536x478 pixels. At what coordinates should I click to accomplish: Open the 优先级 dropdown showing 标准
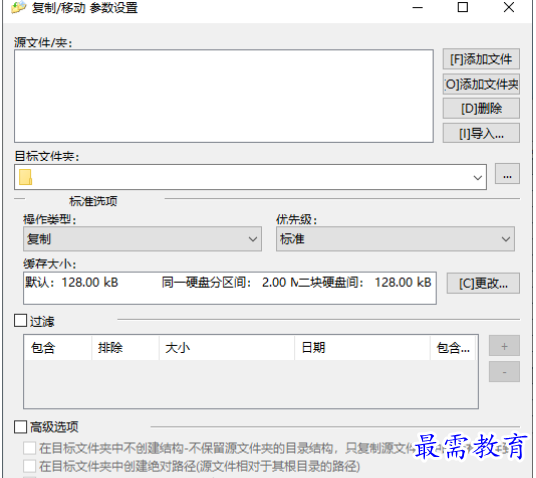coord(395,239)
